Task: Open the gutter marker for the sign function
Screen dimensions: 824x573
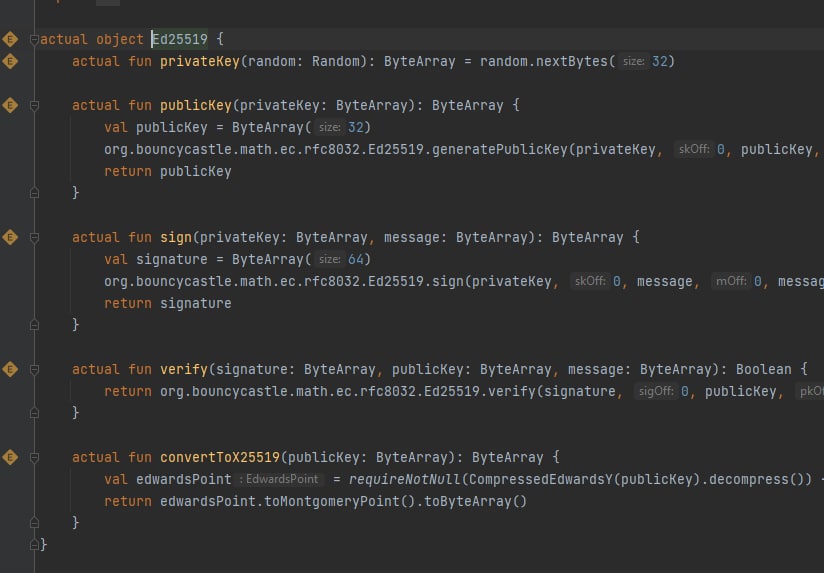Action: (10, 237)
